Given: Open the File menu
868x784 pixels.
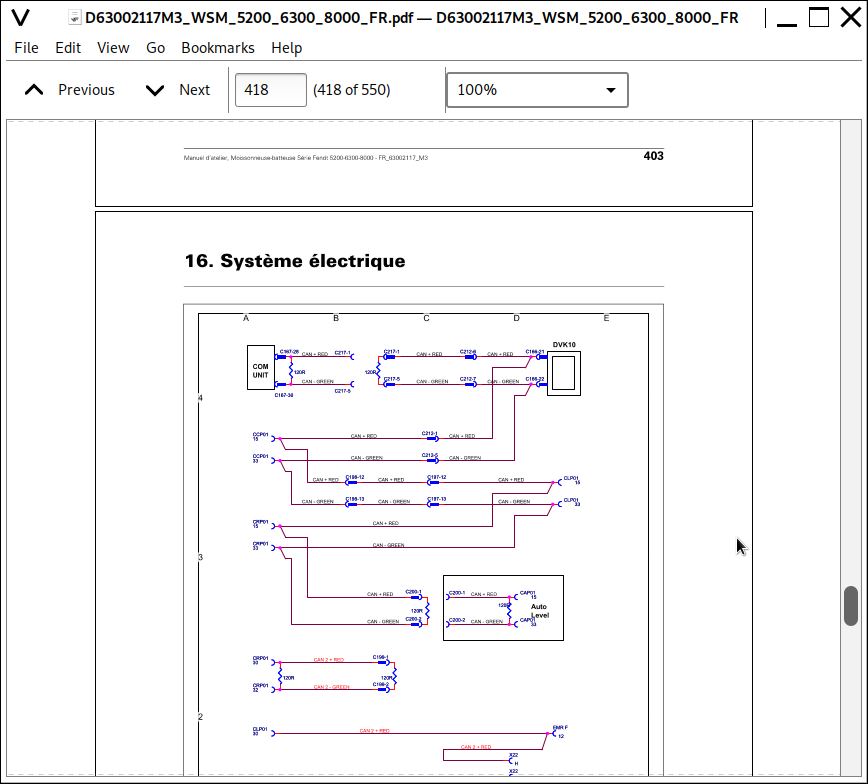Looking at the screenshot, I should 26,48.
